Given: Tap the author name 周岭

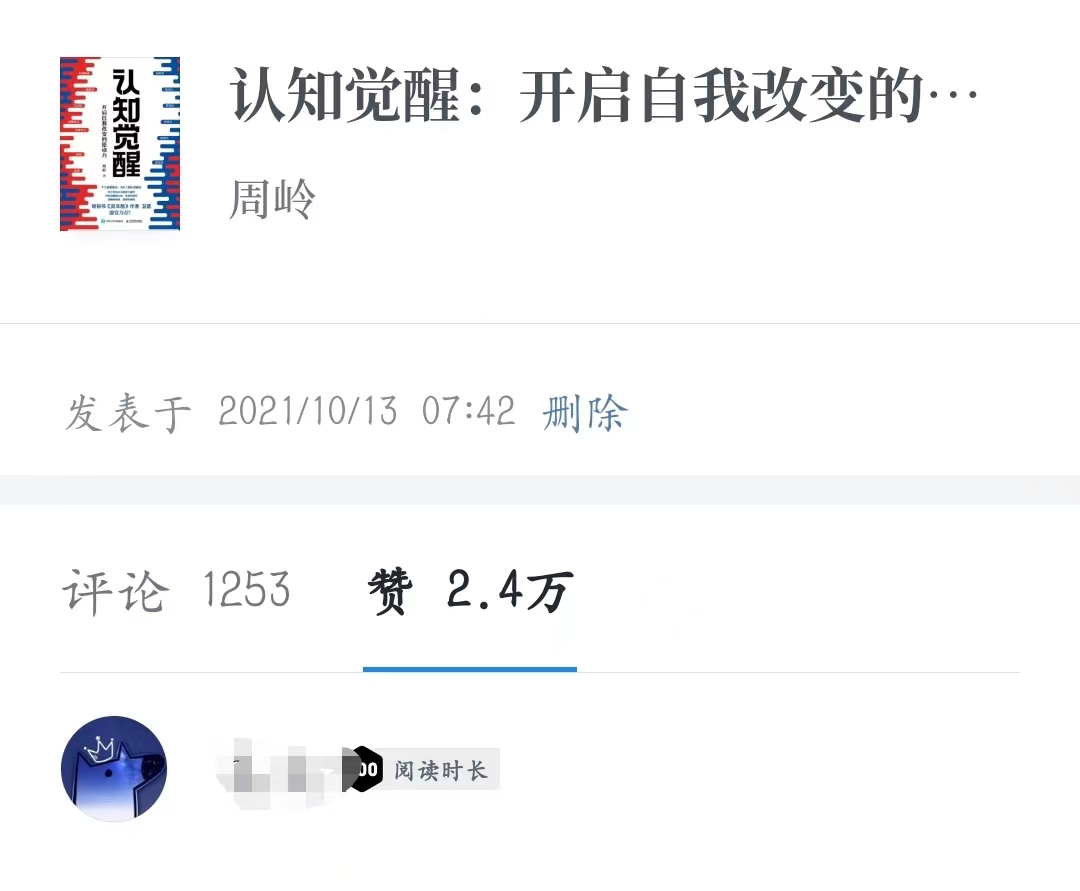Looking at the screenshot, I should click(x=272, y=199).
